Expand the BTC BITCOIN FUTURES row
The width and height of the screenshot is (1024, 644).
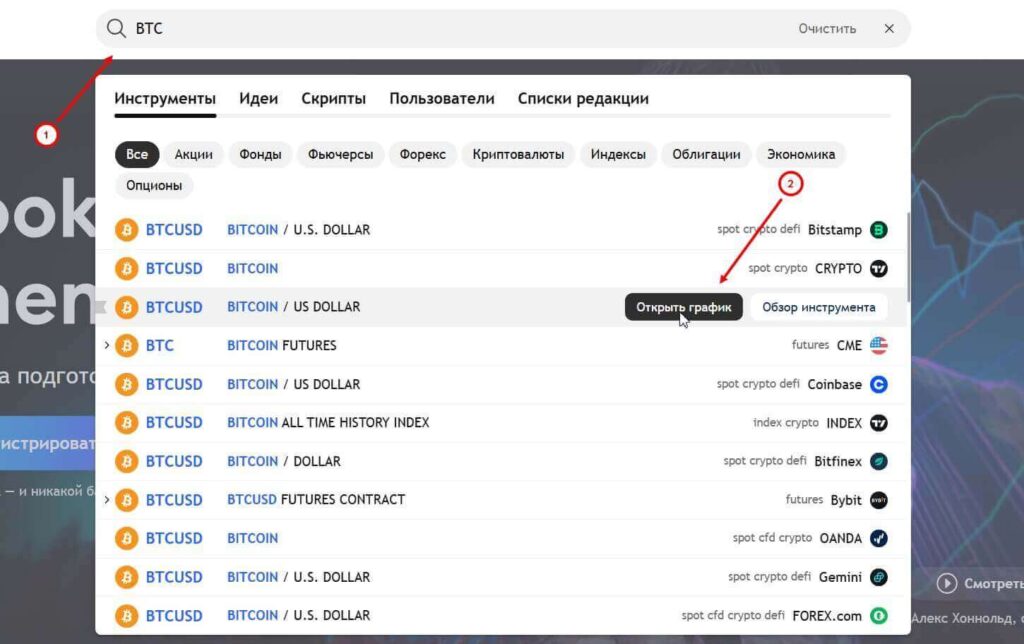pos(108,345)
